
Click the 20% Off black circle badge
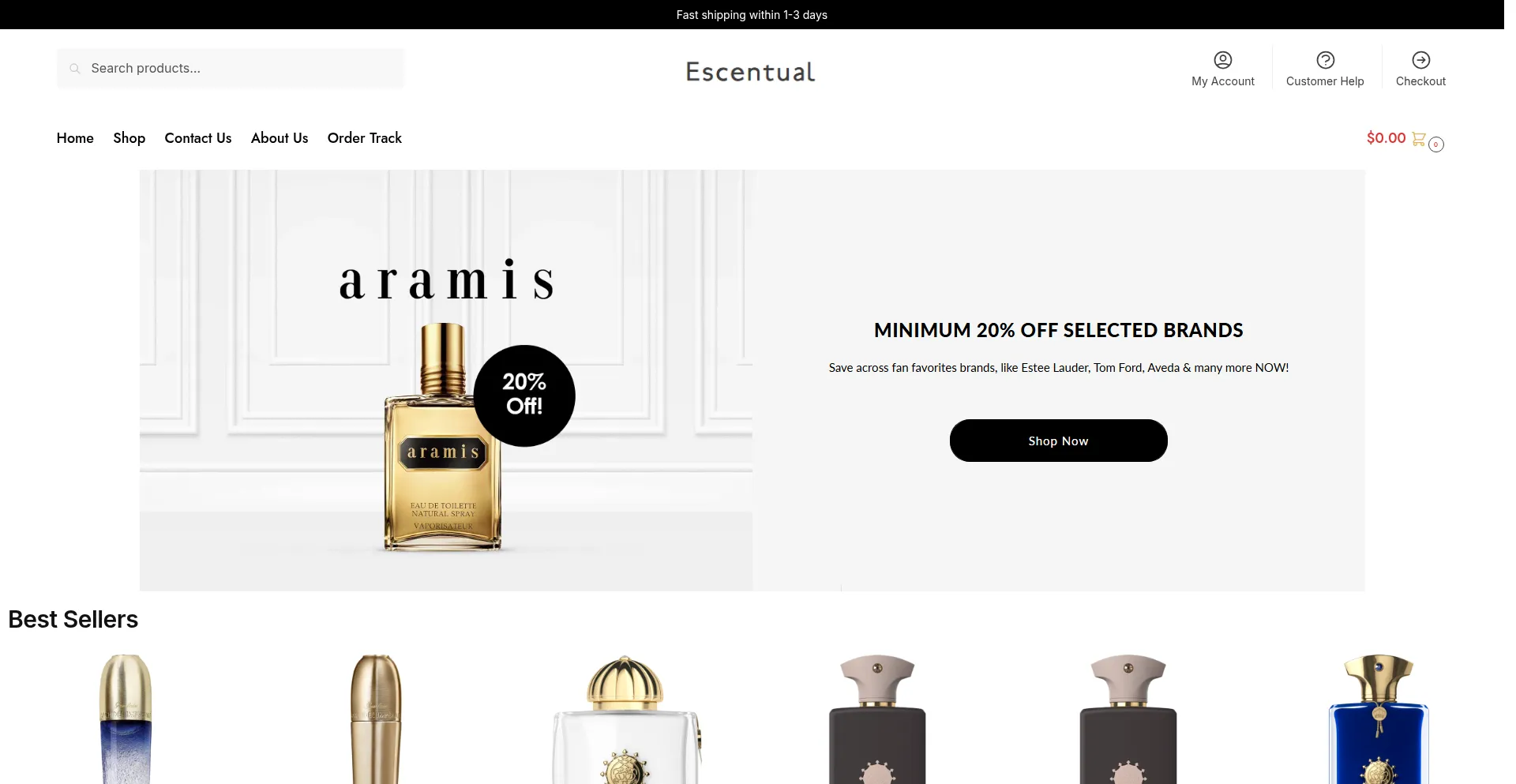coord(524,396)
